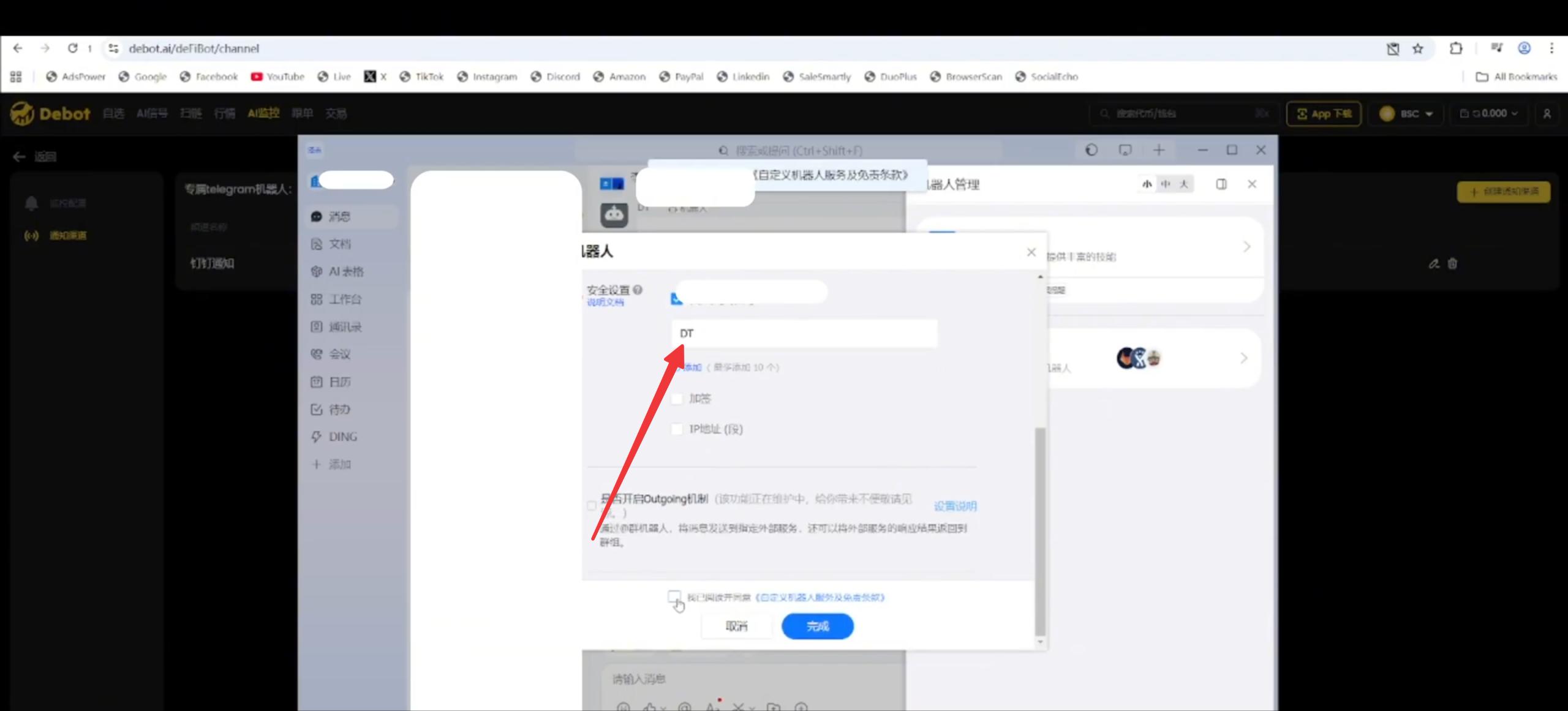Screen dimensions: 1568x711
Task: Open the 0.000 wallet balance dropdown
Action: pos(1491,113)
